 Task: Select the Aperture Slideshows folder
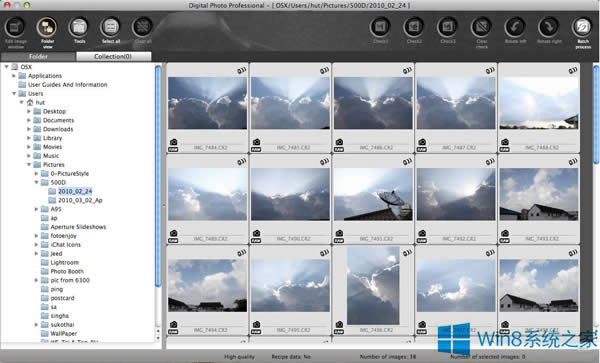tap(78, 227)
